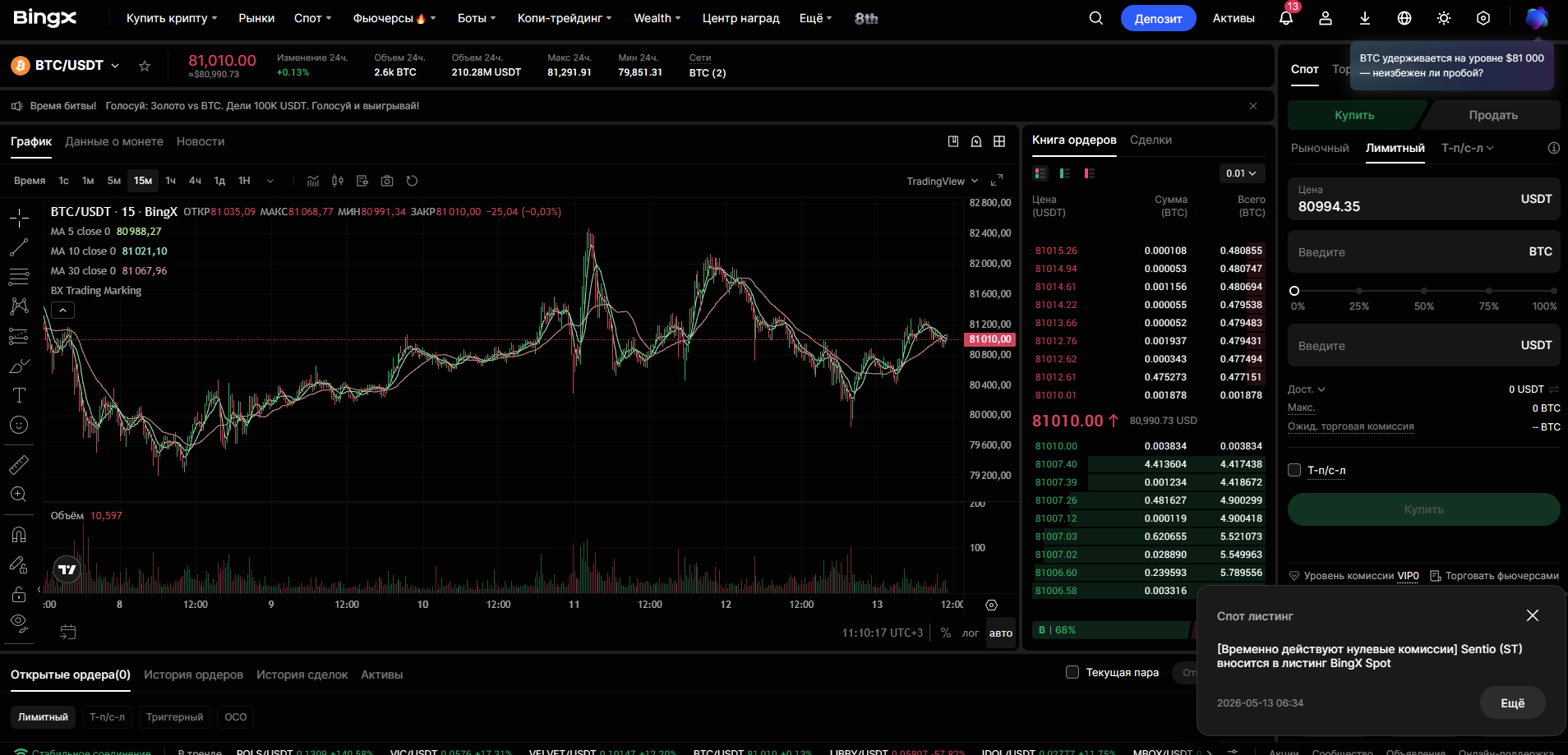
Task: Open the user account profile icon
Action: [x=1326, y=18]
